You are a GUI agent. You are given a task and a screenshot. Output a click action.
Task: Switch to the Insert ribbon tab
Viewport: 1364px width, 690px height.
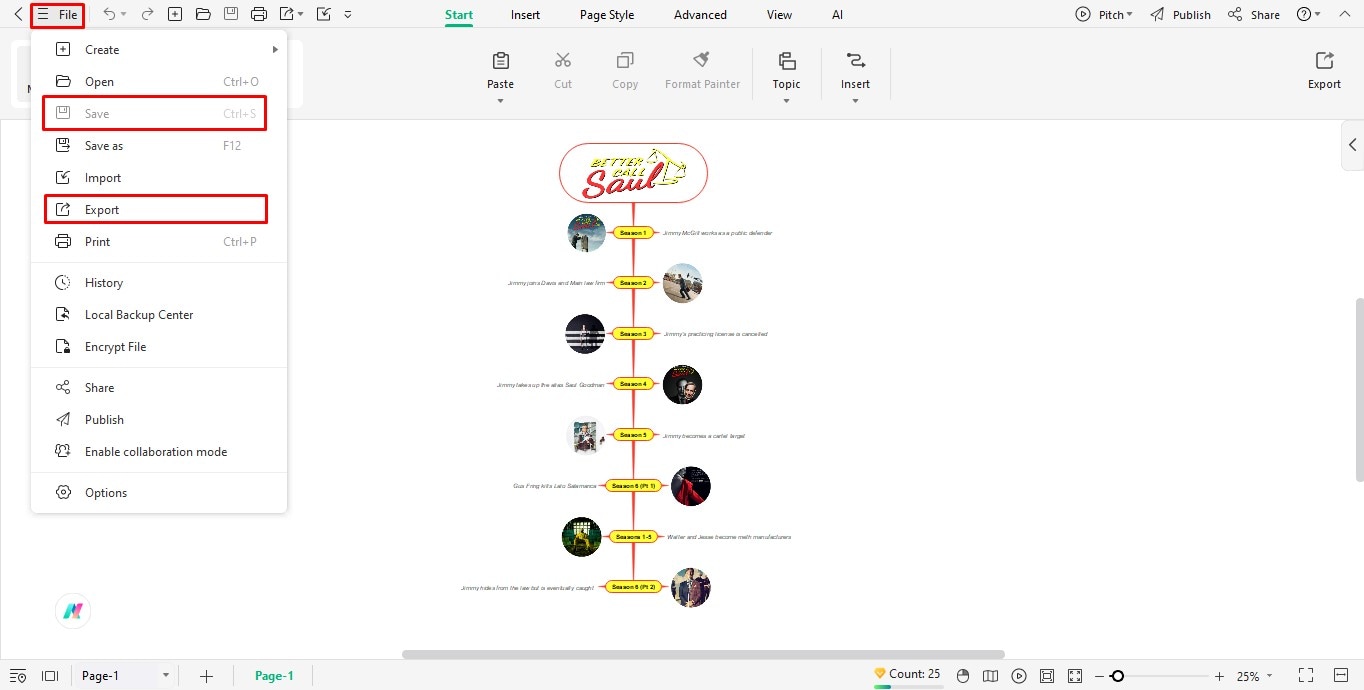pos(525,15)
